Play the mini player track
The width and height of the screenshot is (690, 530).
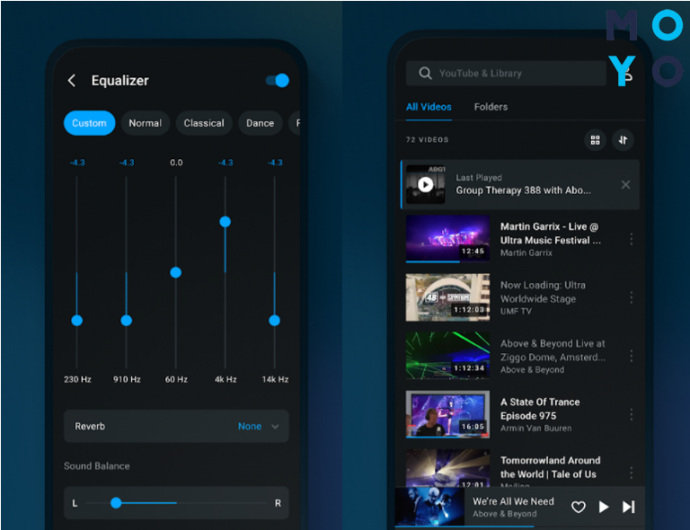point(604,507)
